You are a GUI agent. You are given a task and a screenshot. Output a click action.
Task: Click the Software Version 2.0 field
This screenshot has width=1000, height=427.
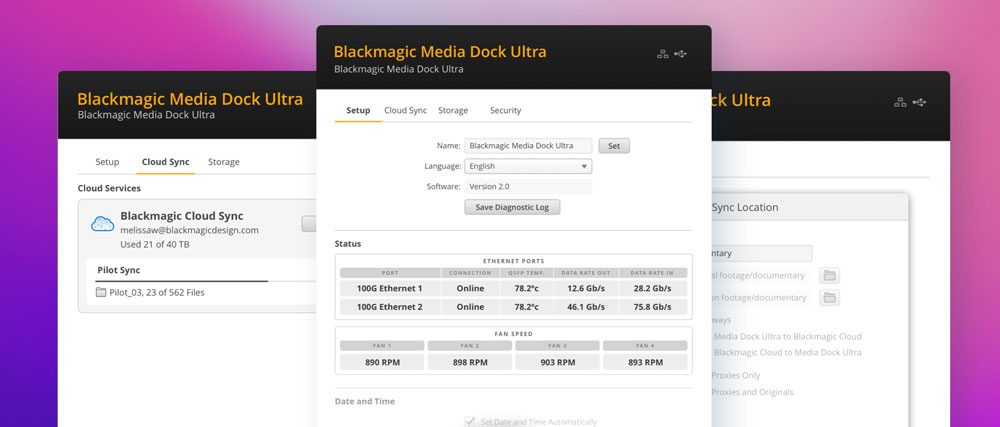[x=528, y=187]
